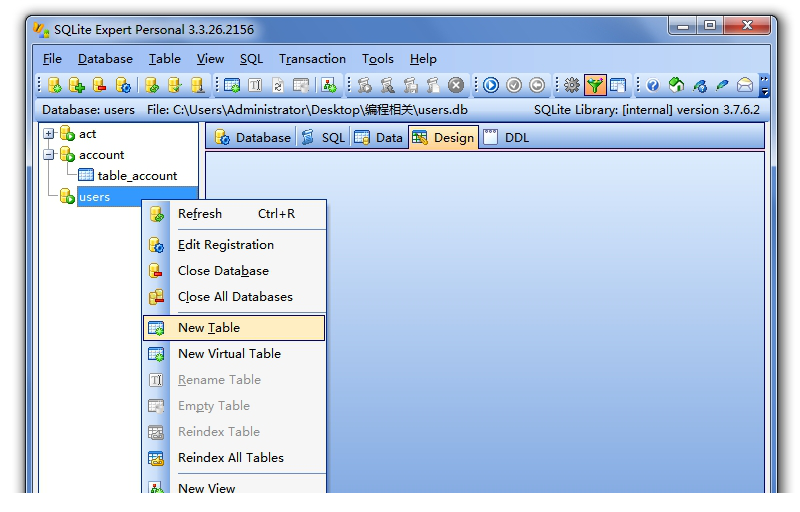Image resolution: width=800 pixels, height=512 pixels.
Task: Choose Edit Registration from the context menu
Action: [234, 245]
